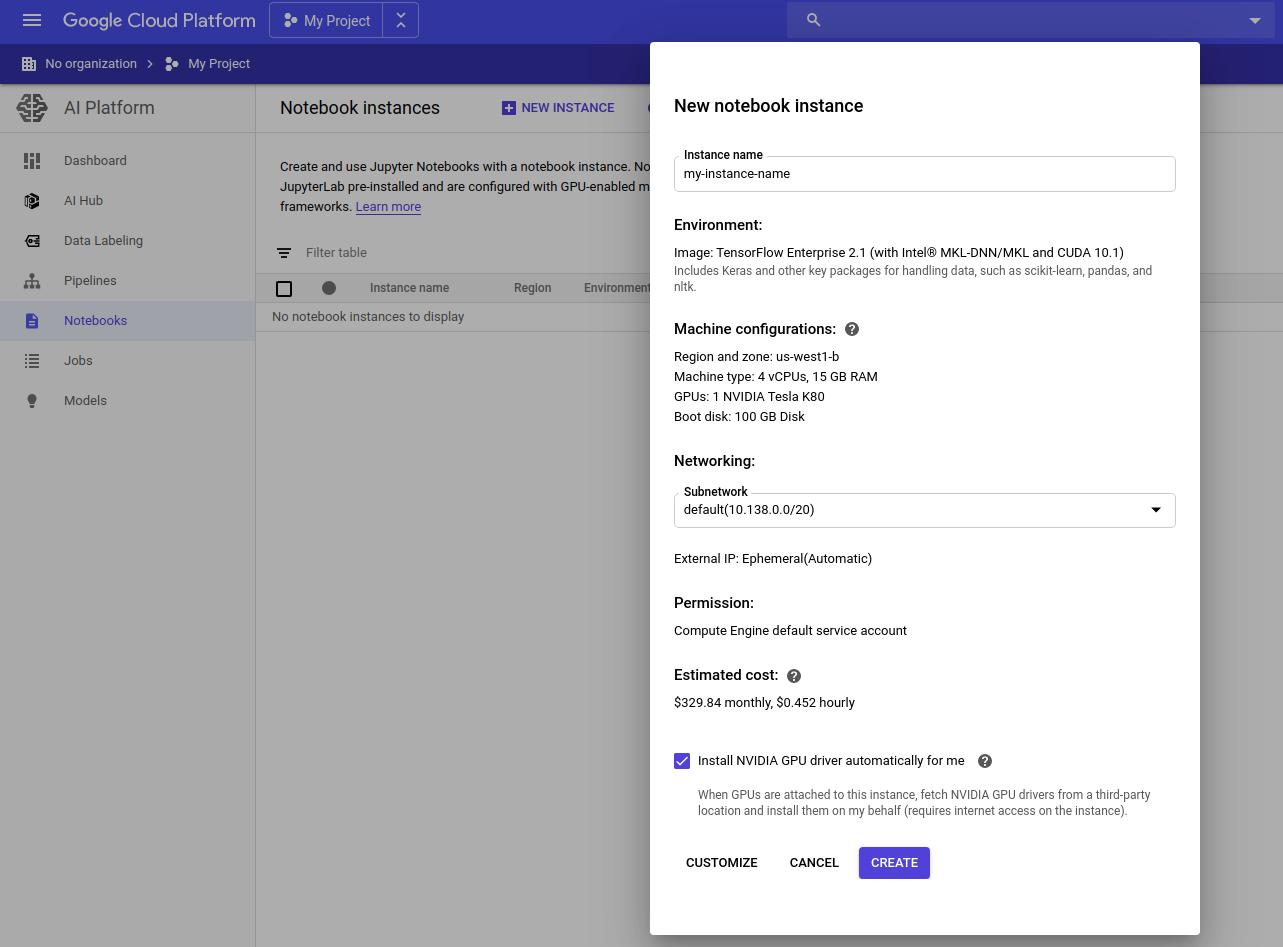Click the filter table icon
The width and height of the screenshot is (1283, 947).
284,253
